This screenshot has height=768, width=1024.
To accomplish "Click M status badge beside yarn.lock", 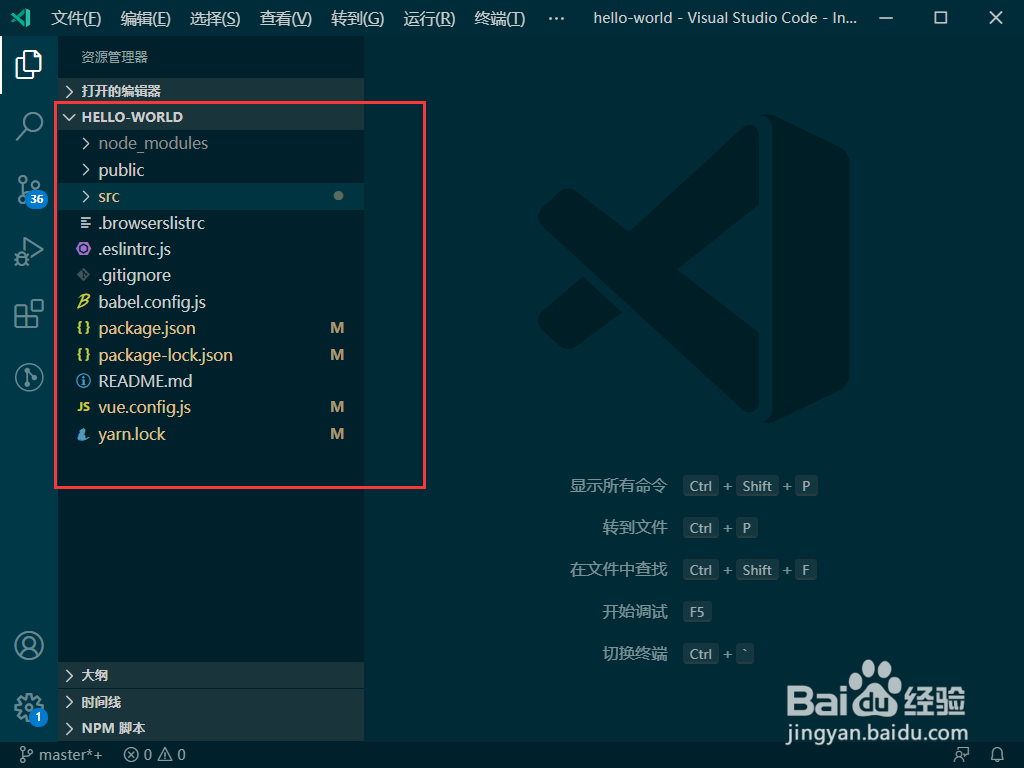I will click(337, 434).
